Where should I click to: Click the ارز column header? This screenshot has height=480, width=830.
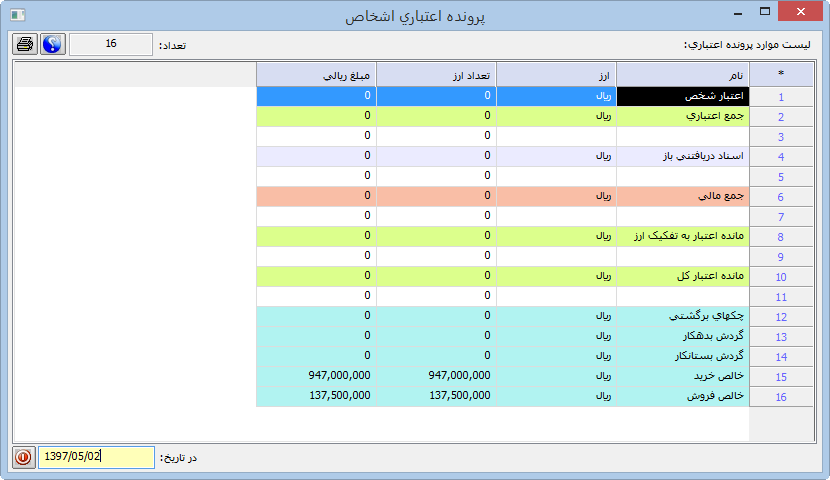pyautogui.click(x=556, y=75)
